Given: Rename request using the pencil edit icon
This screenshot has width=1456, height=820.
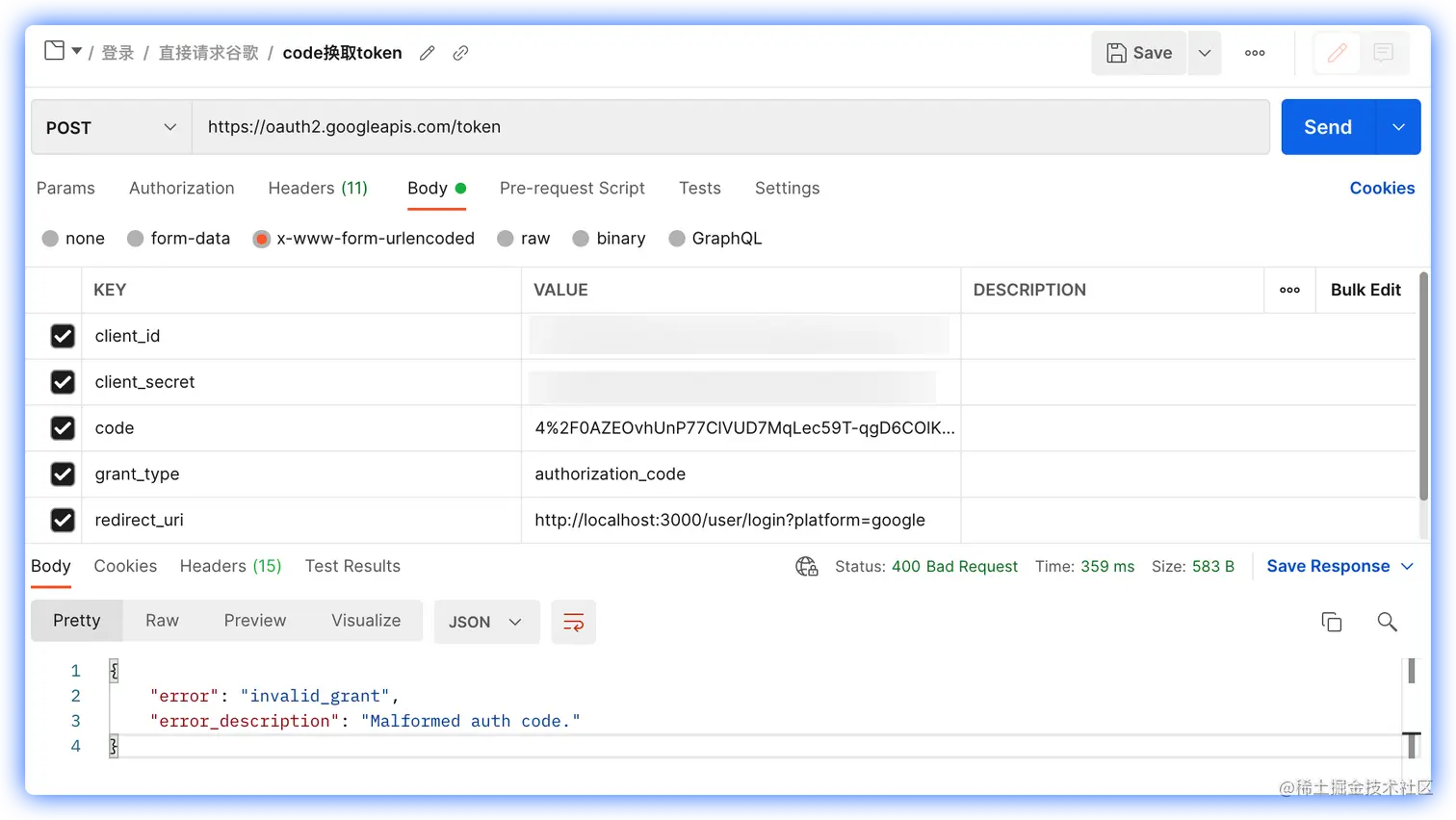Looking at the screenshot, I should pos(428,53).
